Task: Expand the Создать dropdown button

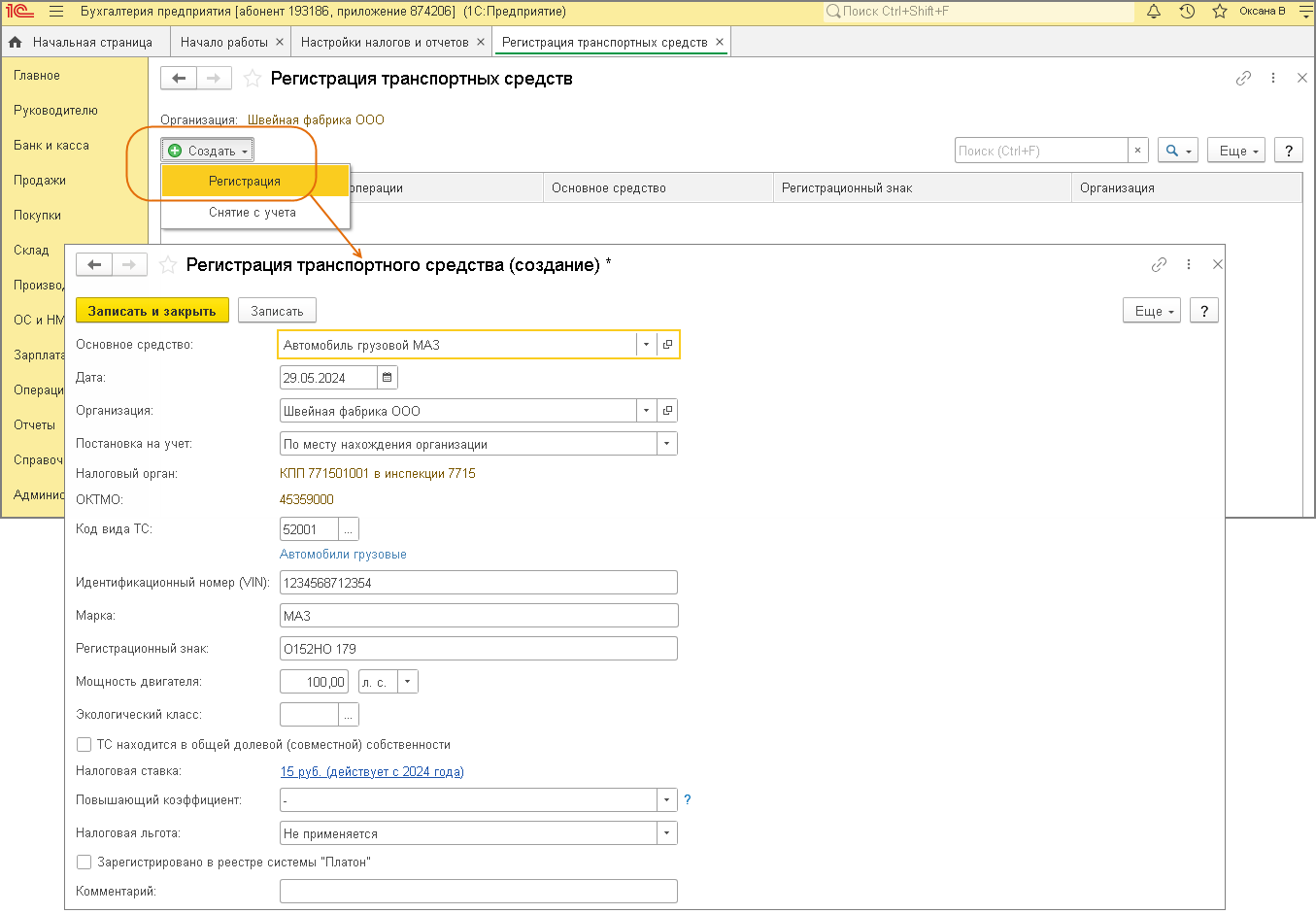Action: pyautogui.click(x=208, y=151)
